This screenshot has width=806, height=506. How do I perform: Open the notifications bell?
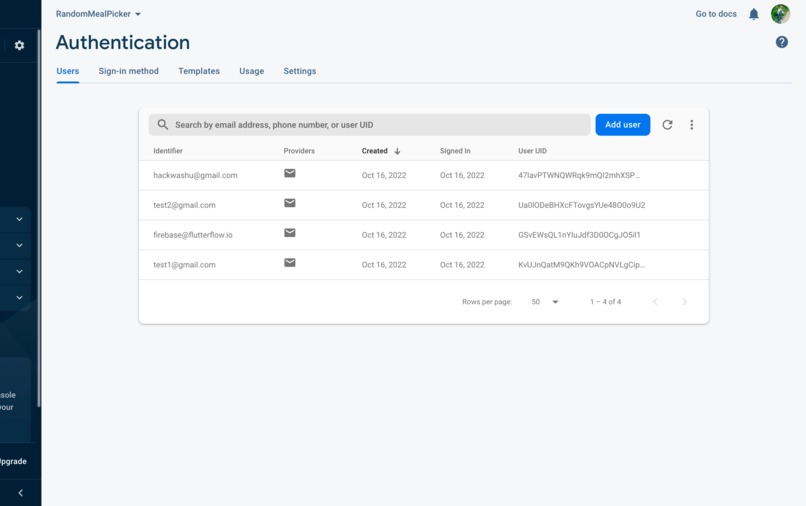(x=754, y=14)
